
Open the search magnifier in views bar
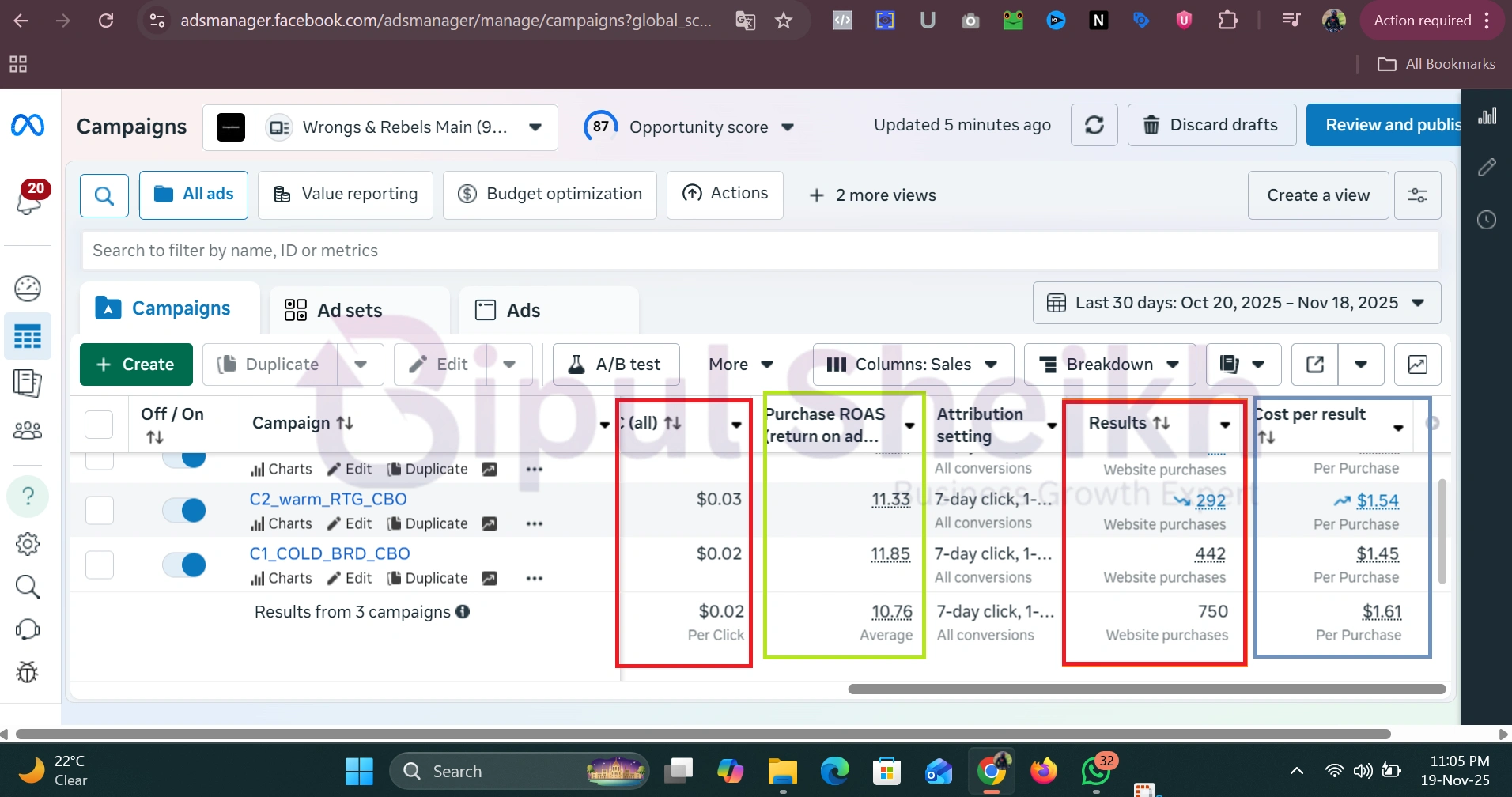pos(104,195)
